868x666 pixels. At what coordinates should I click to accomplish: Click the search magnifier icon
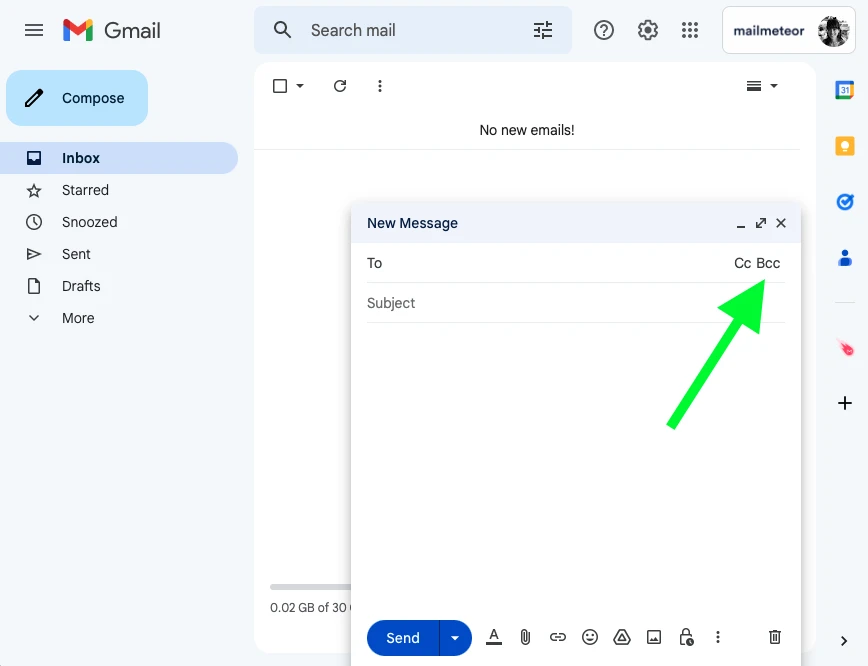click(x=282, y=30)
